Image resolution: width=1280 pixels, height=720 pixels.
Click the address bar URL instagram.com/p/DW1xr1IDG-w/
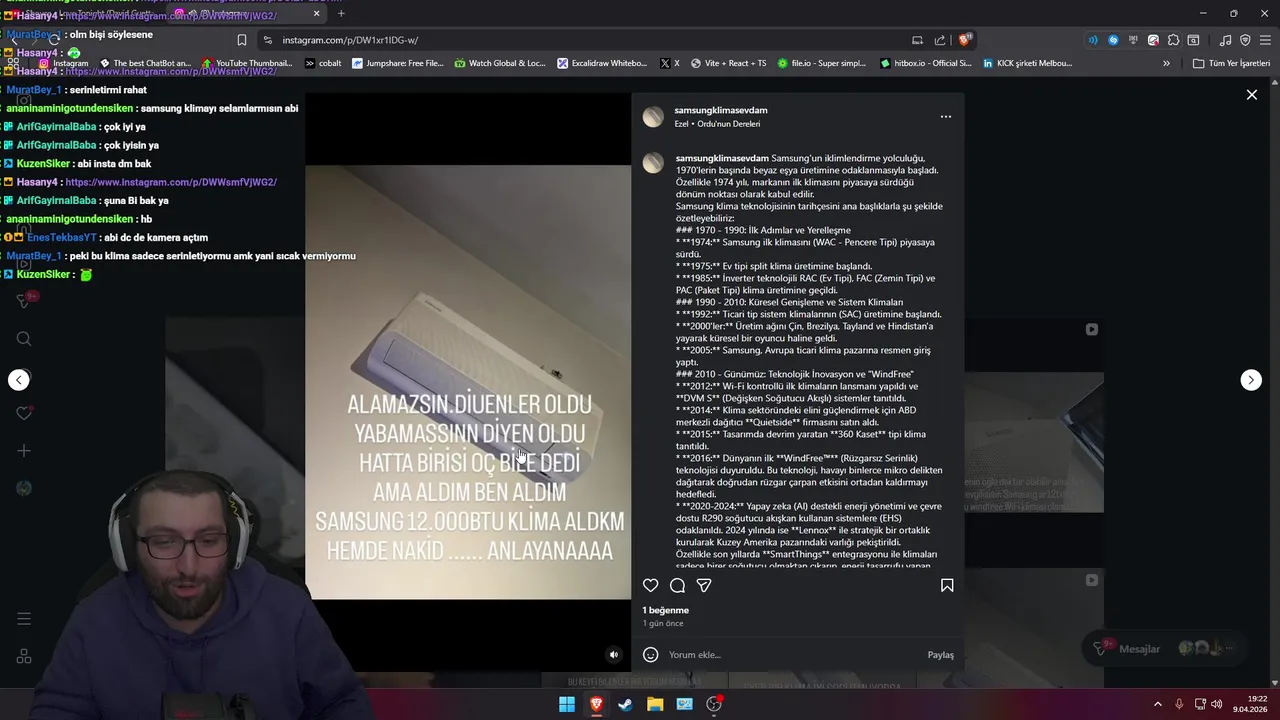(x=350, y=40)
